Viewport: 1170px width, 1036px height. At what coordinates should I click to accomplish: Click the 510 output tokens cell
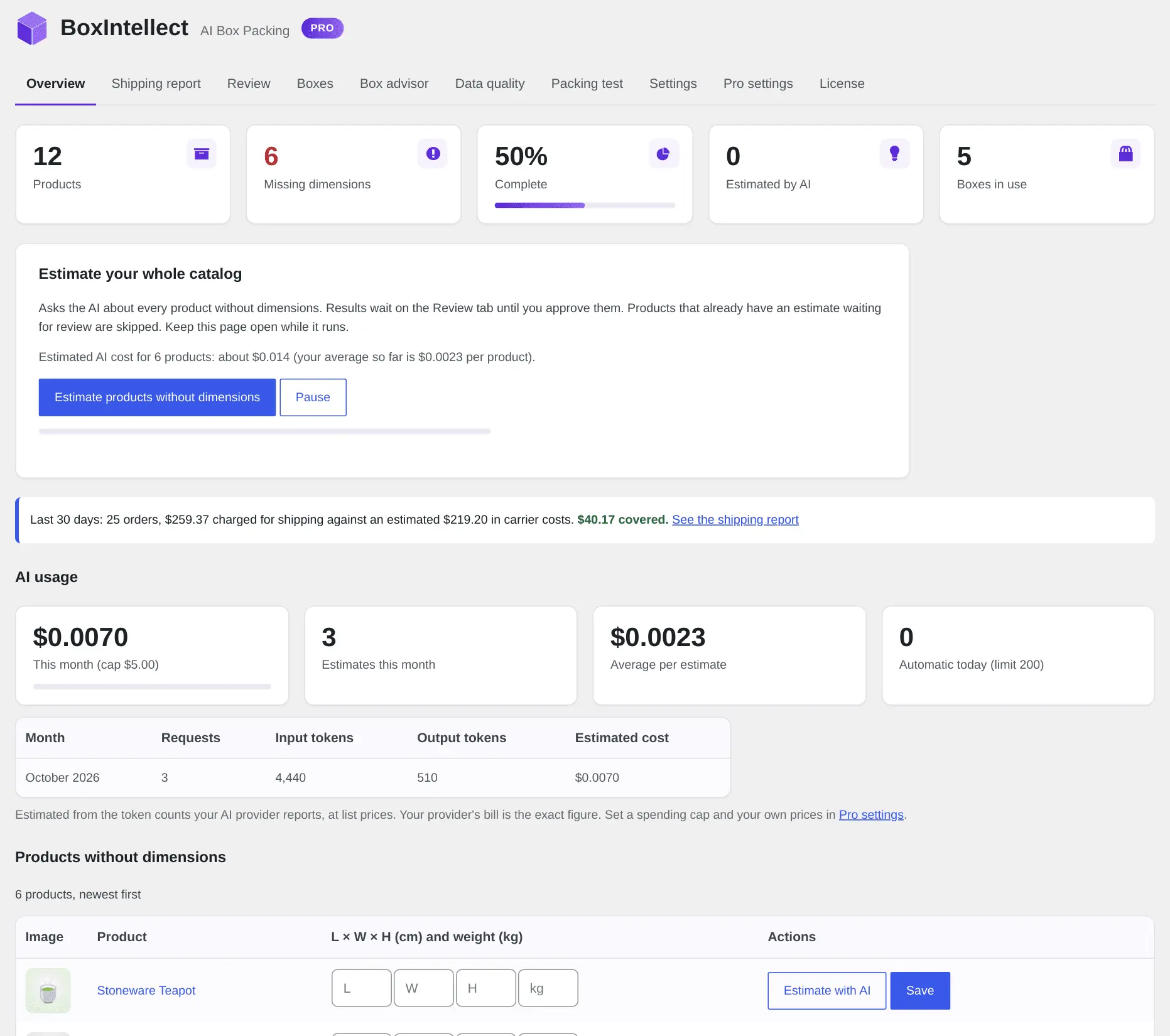pyautogui.click(x=427, y=778)
